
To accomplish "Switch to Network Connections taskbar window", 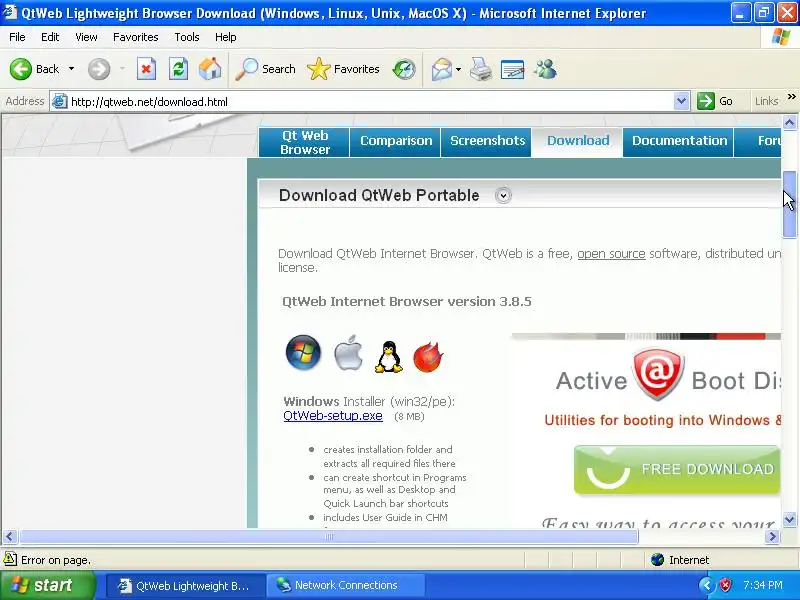I will [x=346, y=585].
